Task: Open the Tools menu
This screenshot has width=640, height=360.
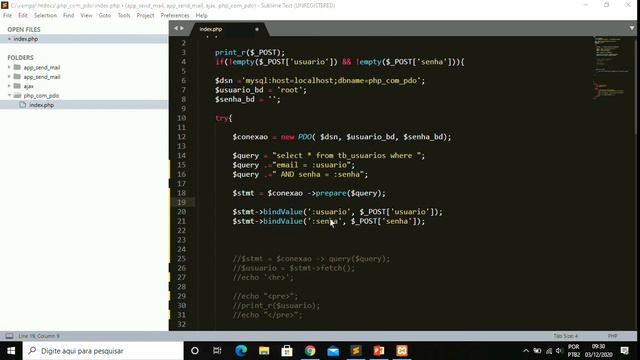Action: click(x=124, y=16)
